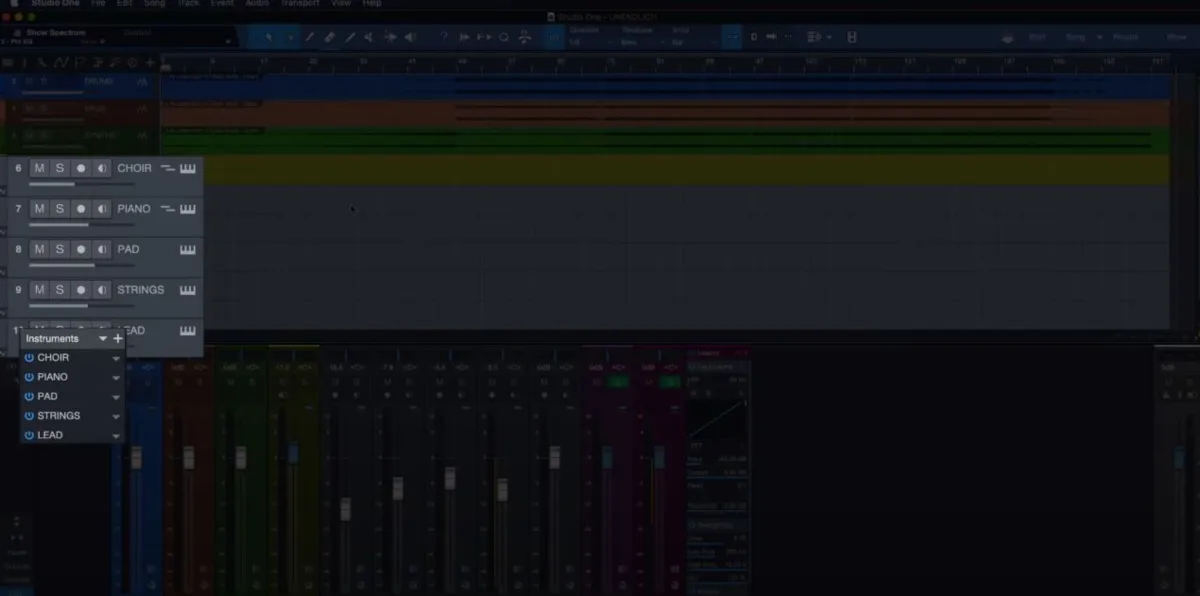
Task: Click the PAD track name
Action: [x=128, y=249]
